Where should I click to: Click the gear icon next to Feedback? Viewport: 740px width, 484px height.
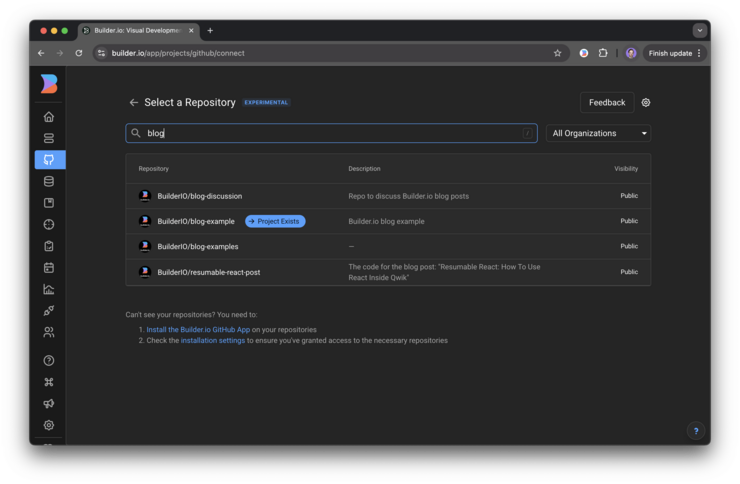[x=646, y=102]
